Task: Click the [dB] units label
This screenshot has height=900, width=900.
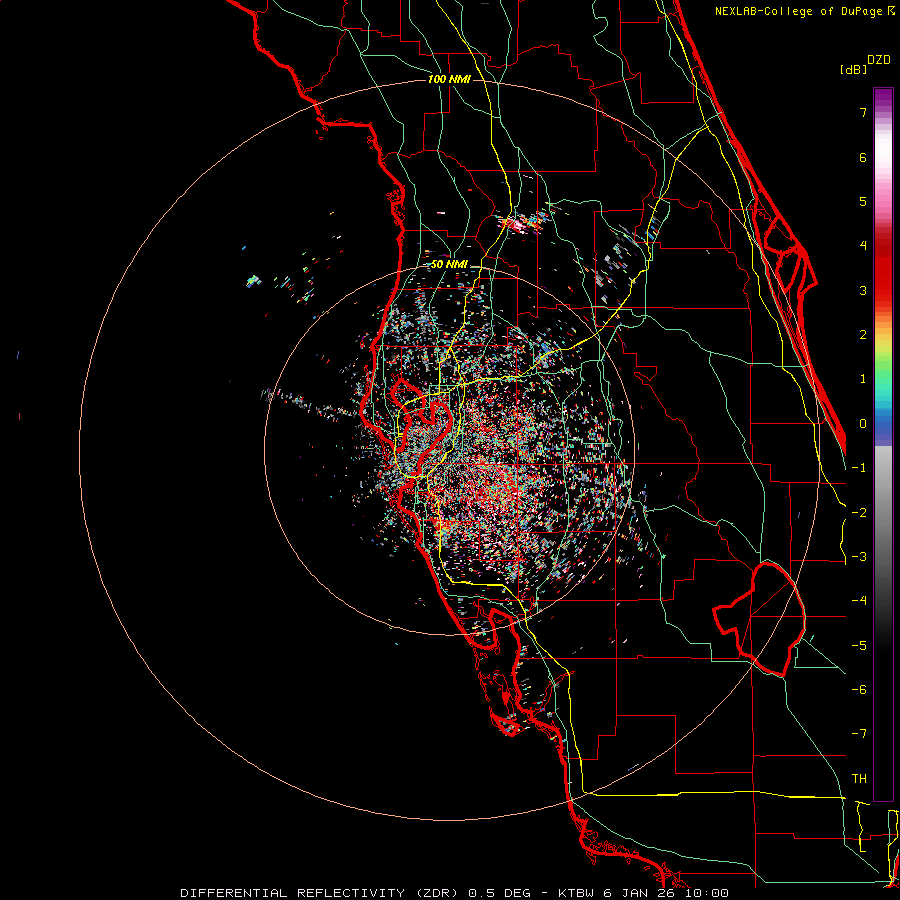Action: tap(853, 69)
